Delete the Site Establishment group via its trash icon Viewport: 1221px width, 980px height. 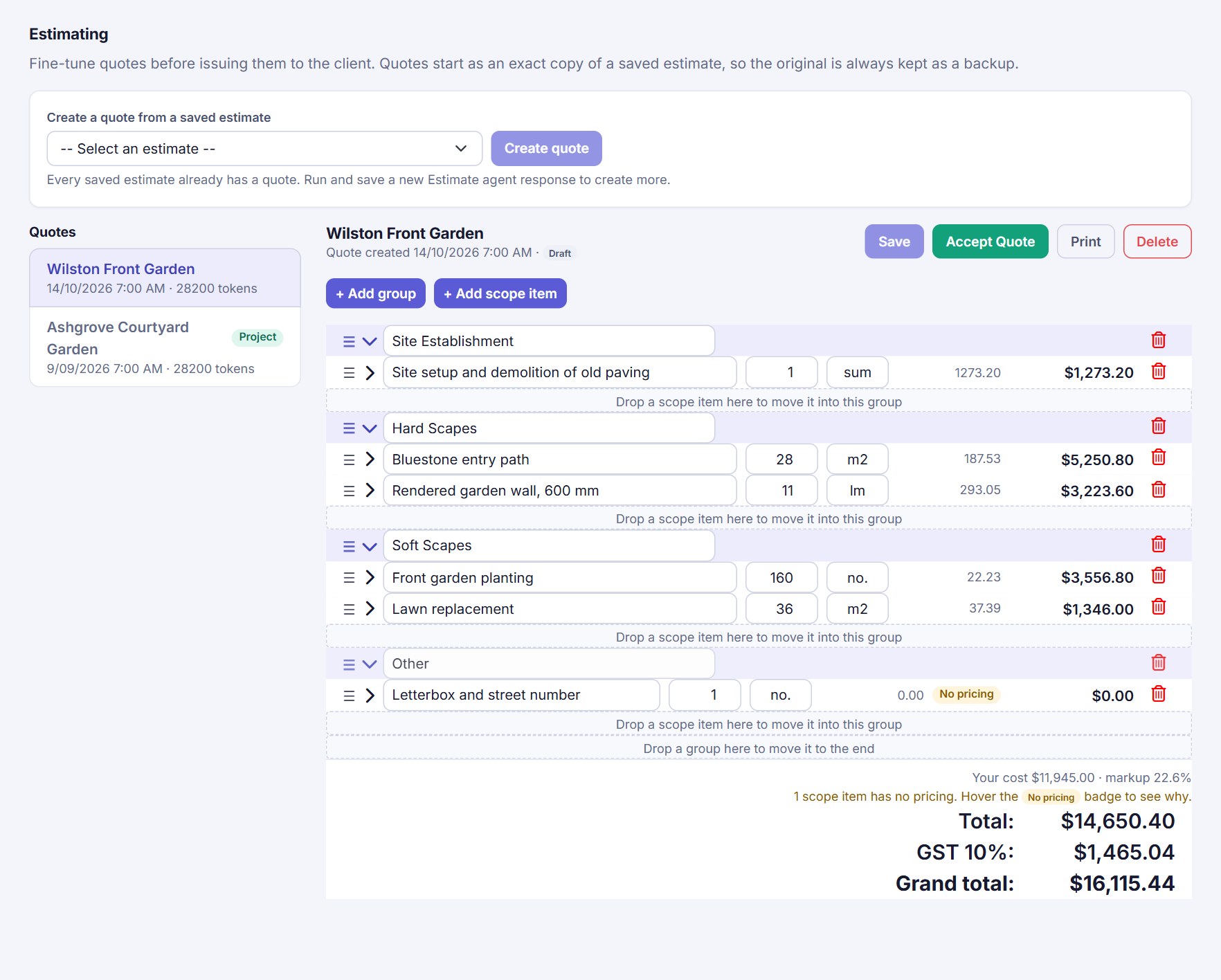coord(1158,341)
